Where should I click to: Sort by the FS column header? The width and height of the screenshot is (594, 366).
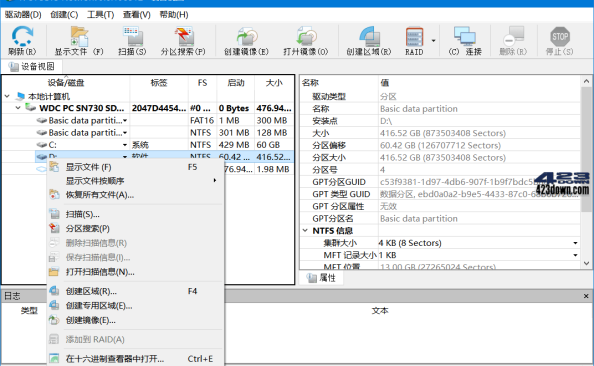click(202, 83)
